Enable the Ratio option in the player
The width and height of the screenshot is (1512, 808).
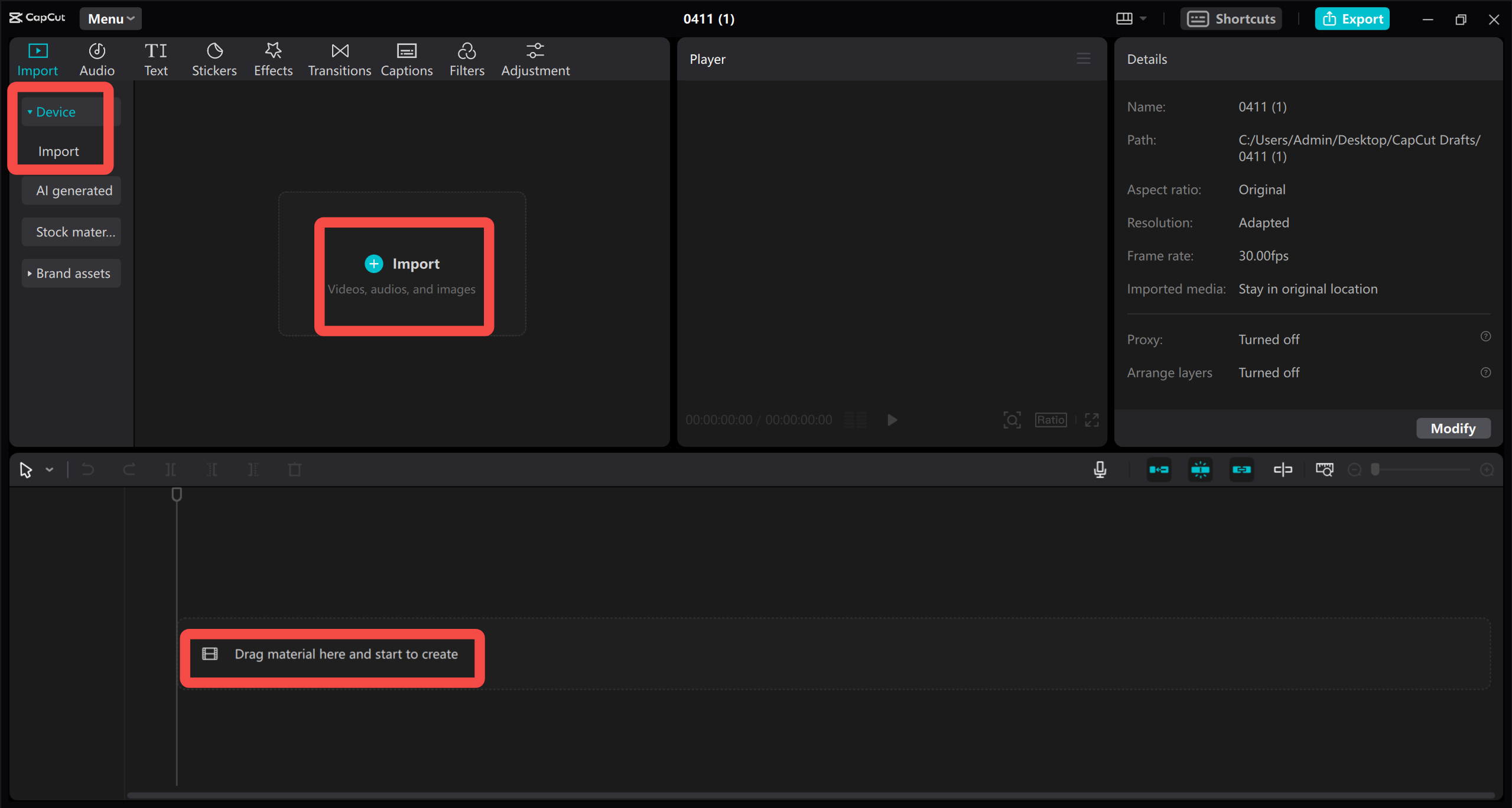coord(1051,419)
